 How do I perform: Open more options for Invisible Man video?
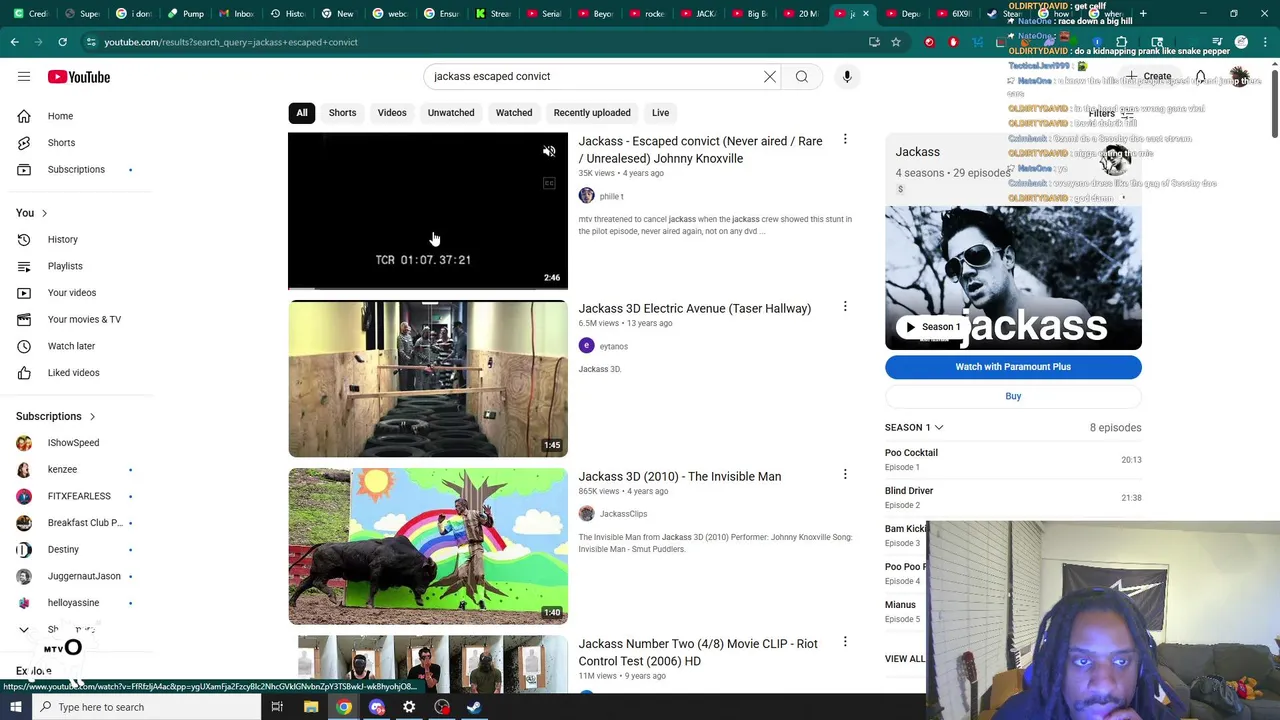tap(845, 474)
